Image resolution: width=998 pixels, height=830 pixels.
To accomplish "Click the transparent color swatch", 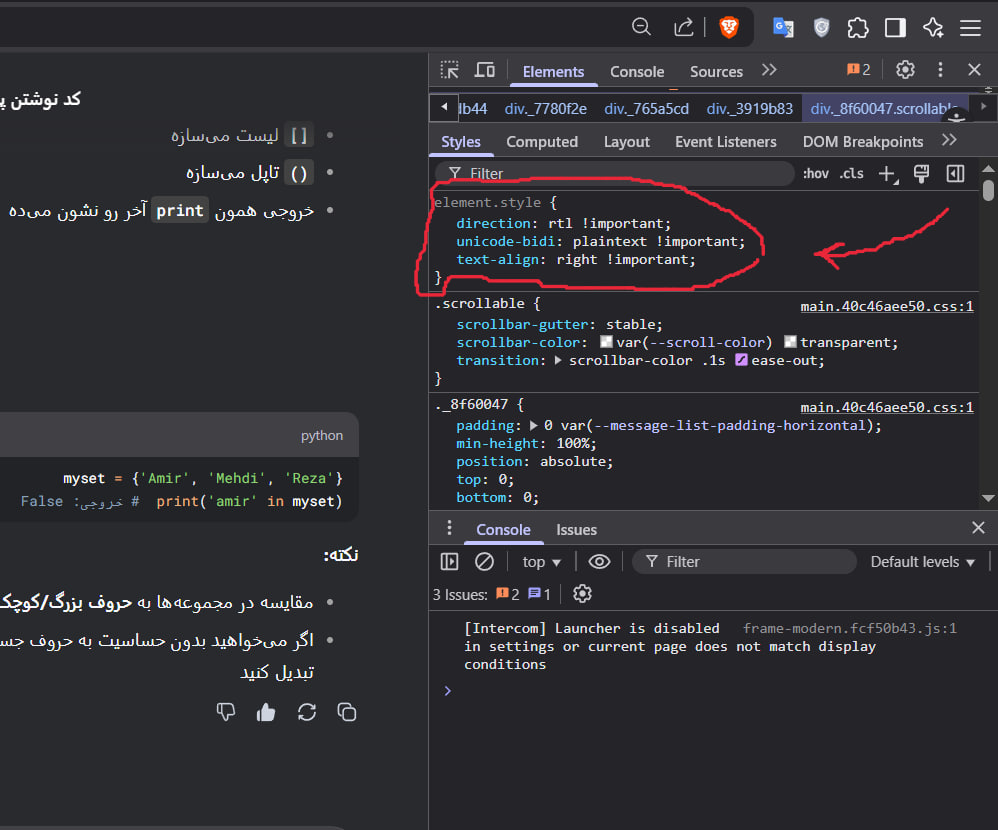I will click(791, 343).
